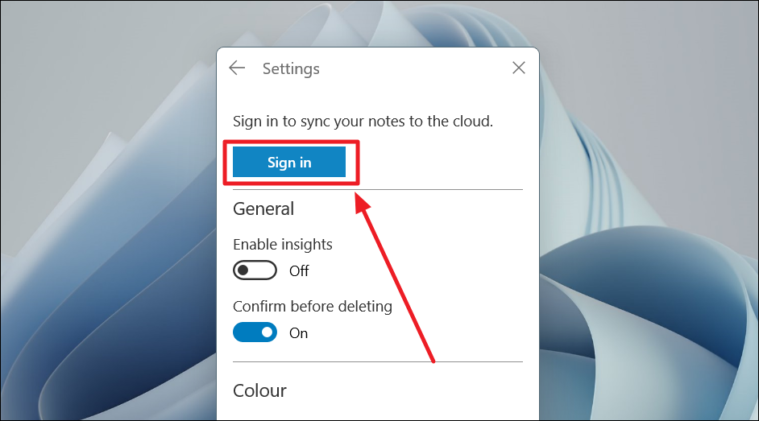
Task: Click the divider line above the Colour heading
Action: point(378,361)
